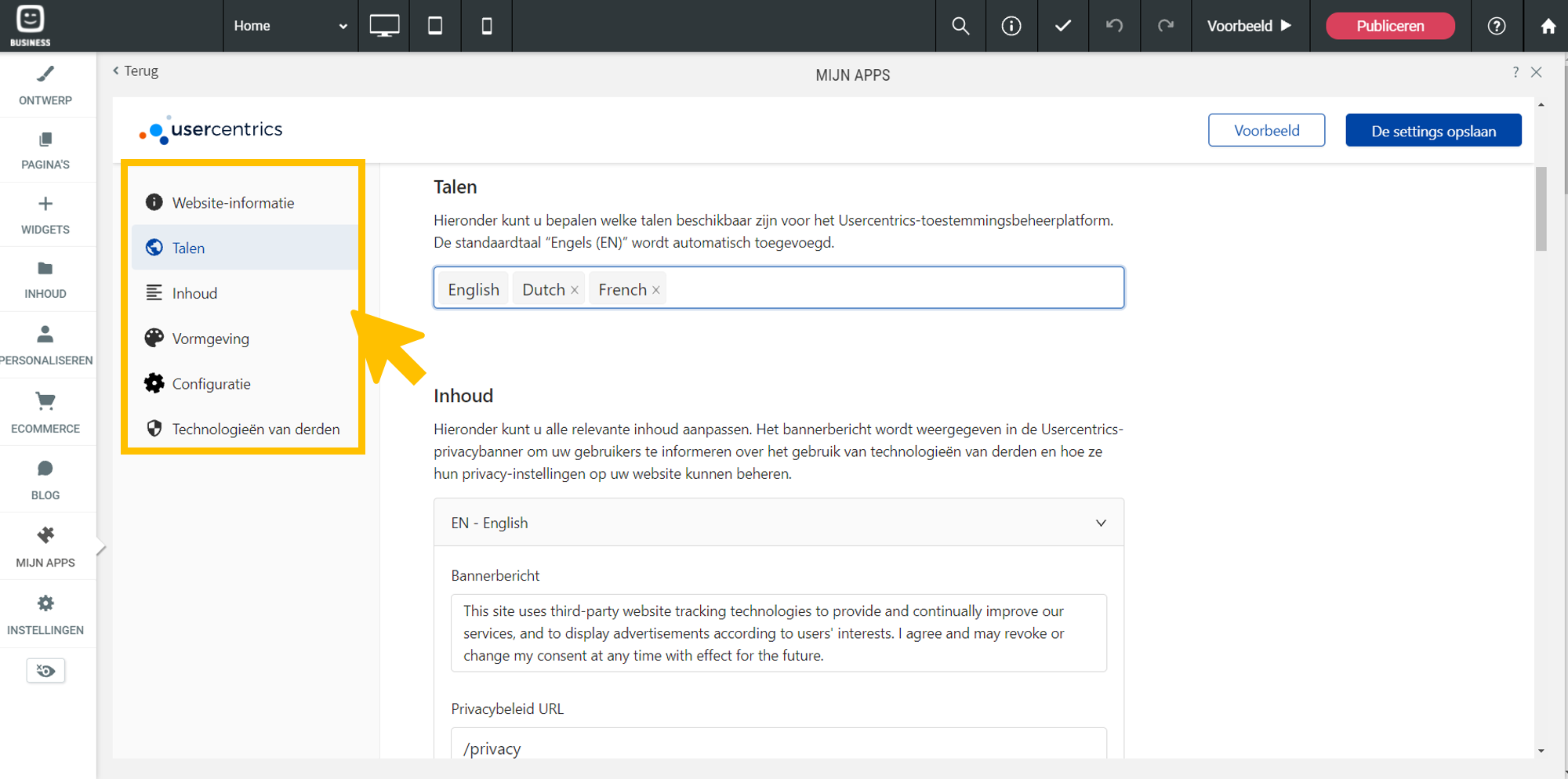This screenshot has height=779, width=1568.
Task: Click the red Publiceren button
Action: point(1389,26)
